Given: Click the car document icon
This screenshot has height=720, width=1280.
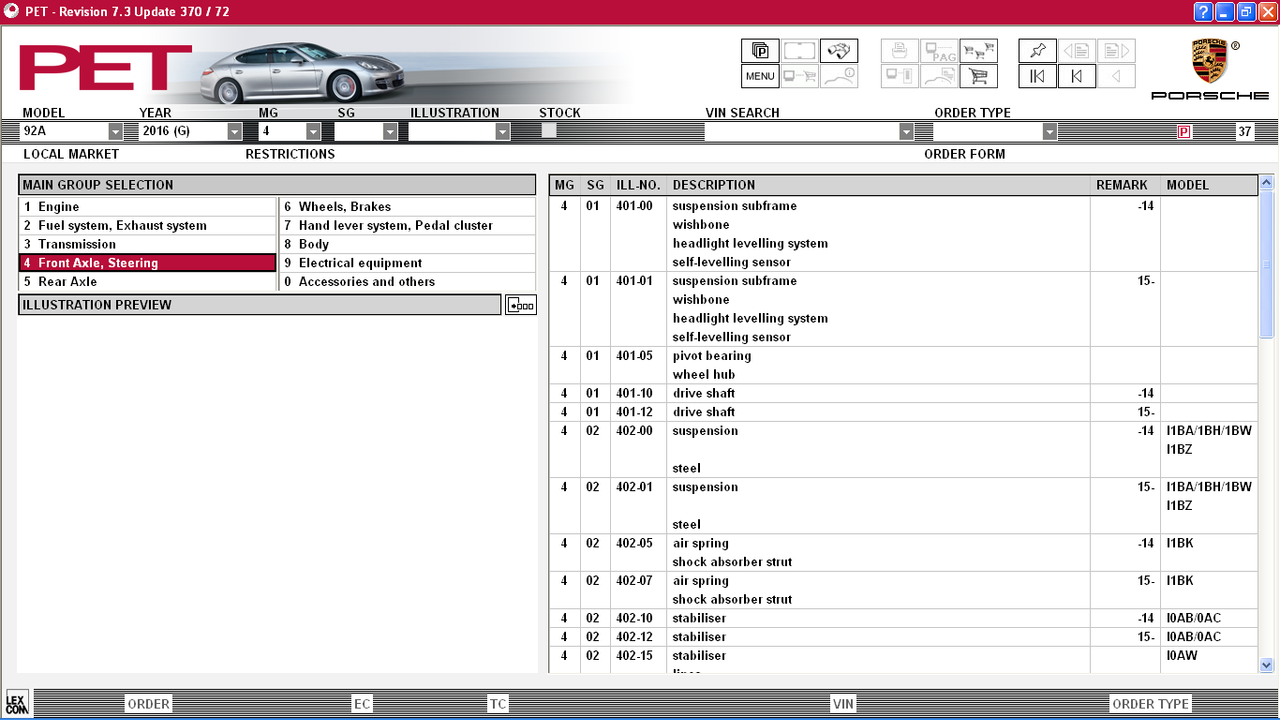Looking at the screenshot, I should click(939, 76).
